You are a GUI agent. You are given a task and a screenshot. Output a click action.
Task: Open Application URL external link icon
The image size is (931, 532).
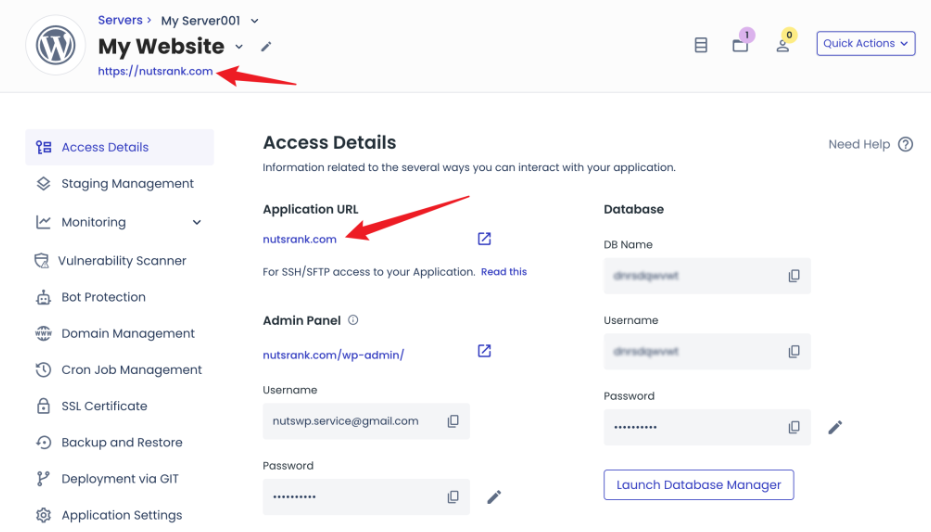coord(484,239)
